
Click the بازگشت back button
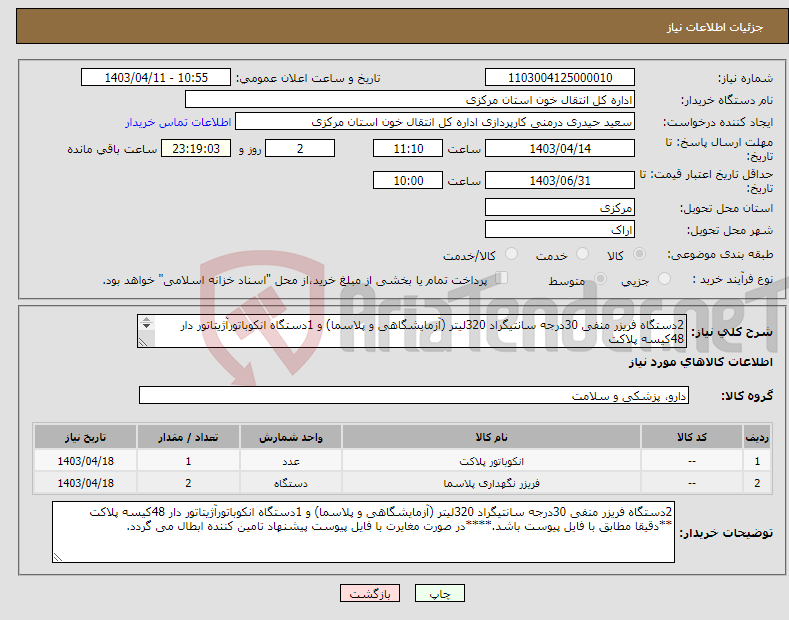370,593
